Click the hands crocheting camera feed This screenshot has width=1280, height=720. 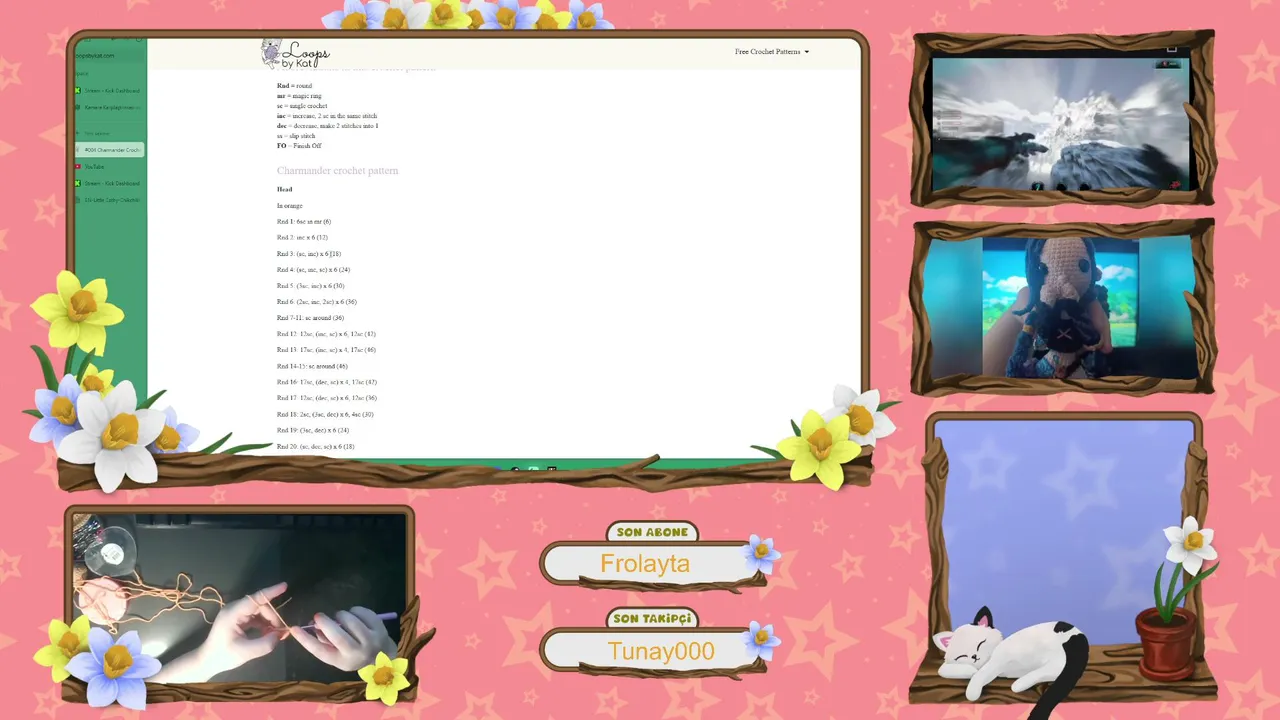(240, 597)
